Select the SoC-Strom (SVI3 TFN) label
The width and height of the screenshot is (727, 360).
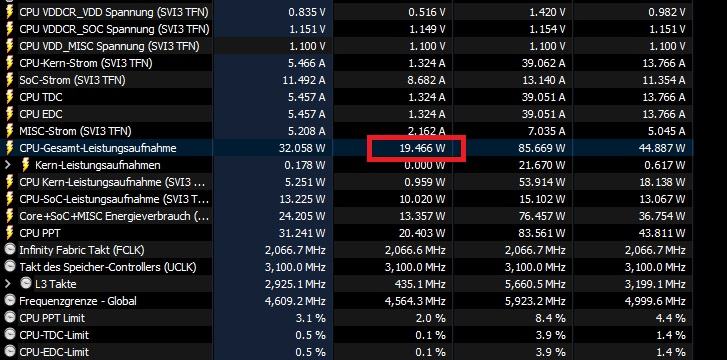click(x=72, y=80)
